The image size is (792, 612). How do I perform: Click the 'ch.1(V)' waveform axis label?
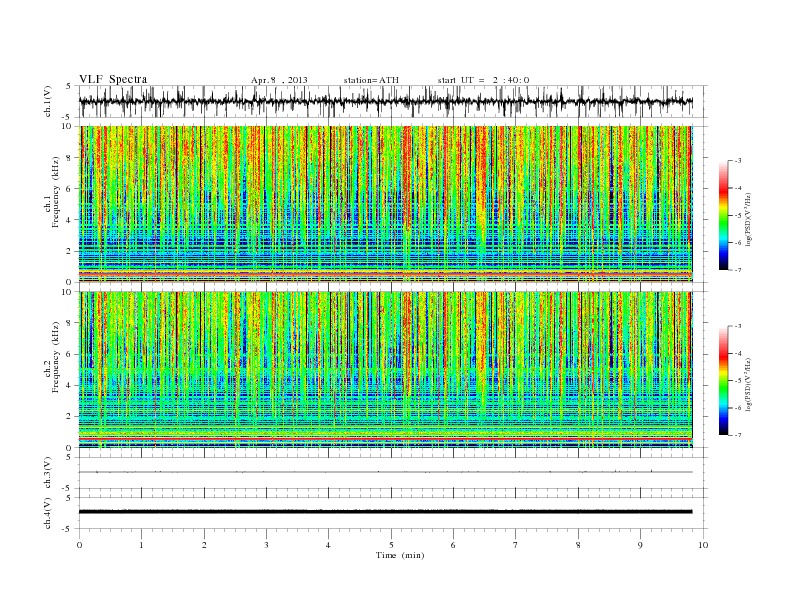[x=48, y=102]
